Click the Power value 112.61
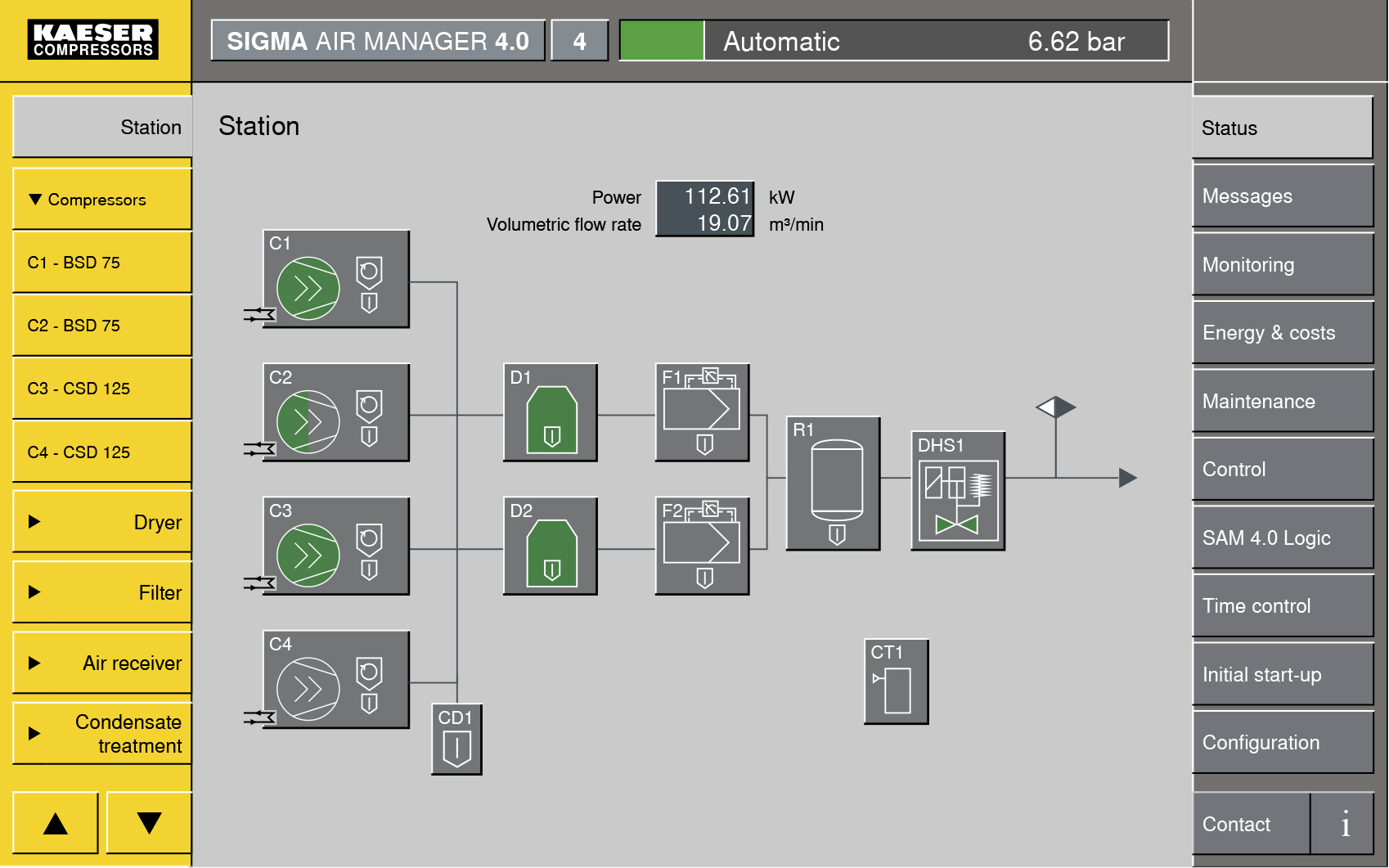This screenshot has width=1389, height=868. point(717,196)
